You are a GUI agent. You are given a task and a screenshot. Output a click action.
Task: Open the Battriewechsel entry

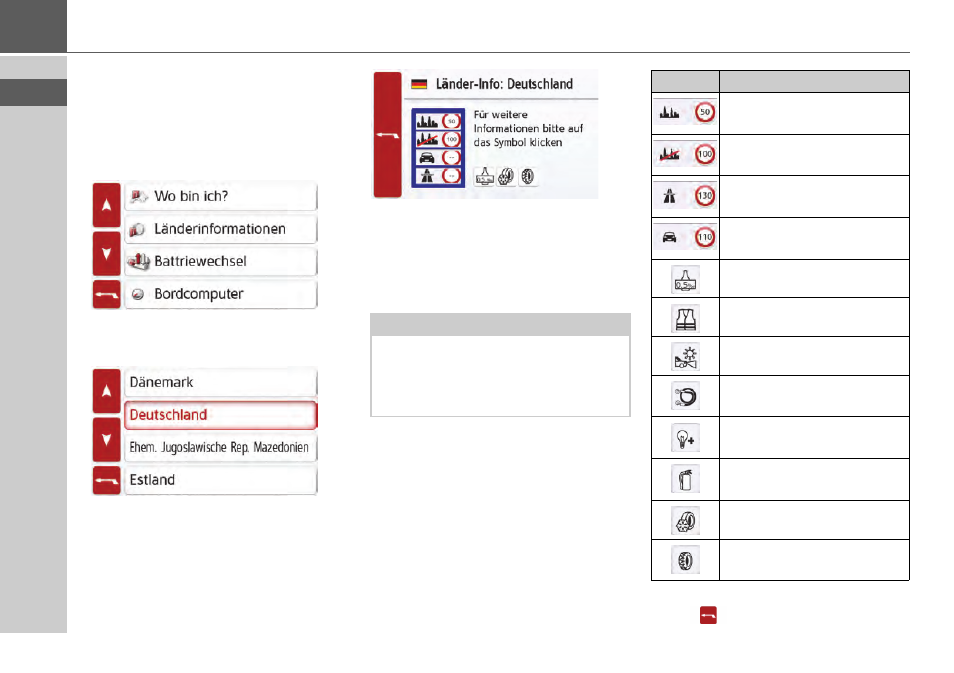(220, 262)
